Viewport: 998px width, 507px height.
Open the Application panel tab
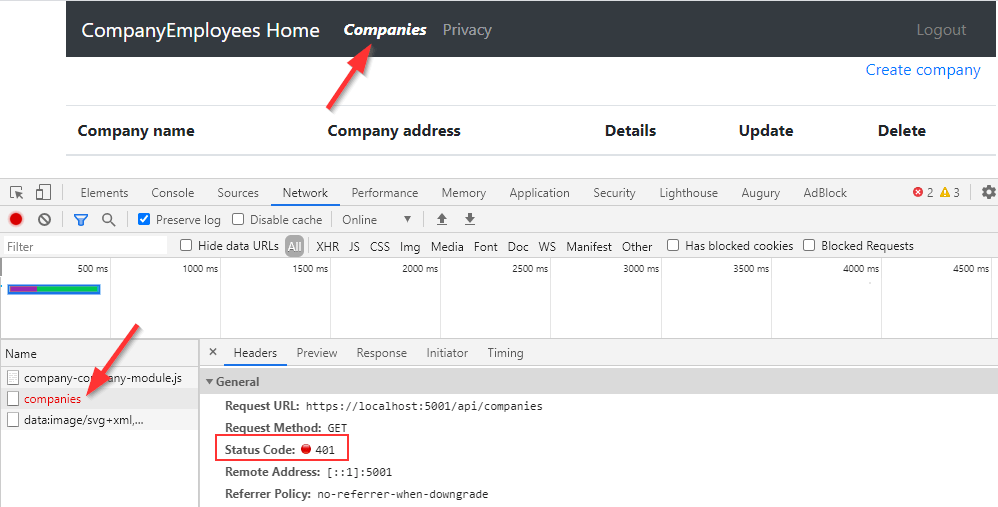pos(540,193)
